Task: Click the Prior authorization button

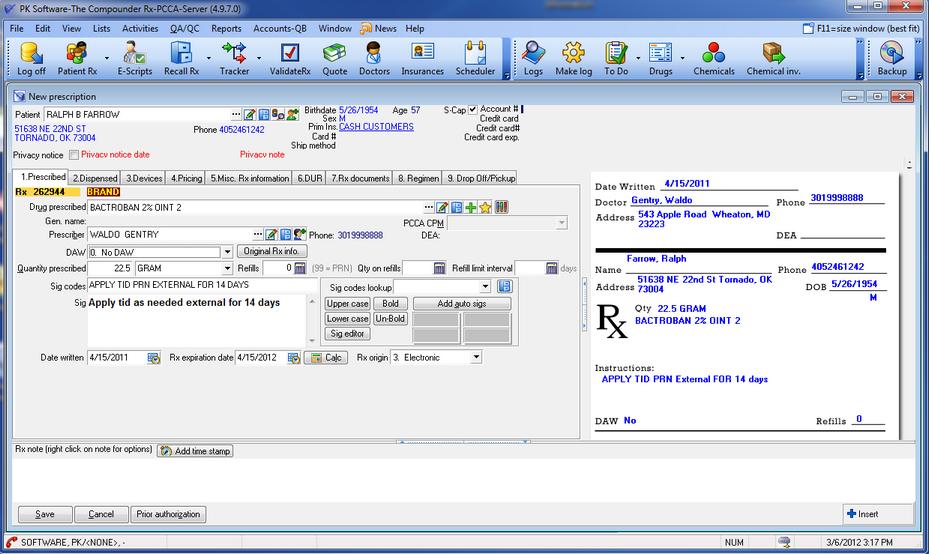Action: (168, 514)
